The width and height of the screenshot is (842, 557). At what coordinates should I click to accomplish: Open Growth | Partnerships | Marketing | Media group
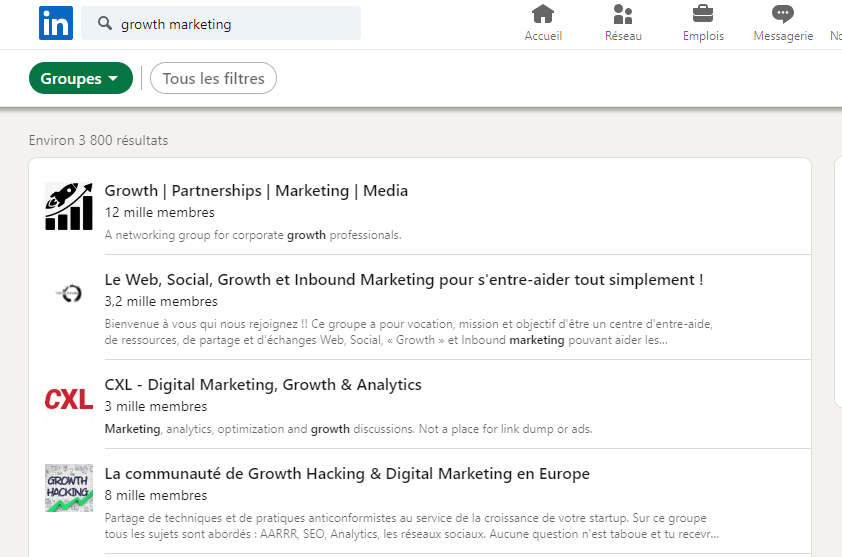[256, 191]
